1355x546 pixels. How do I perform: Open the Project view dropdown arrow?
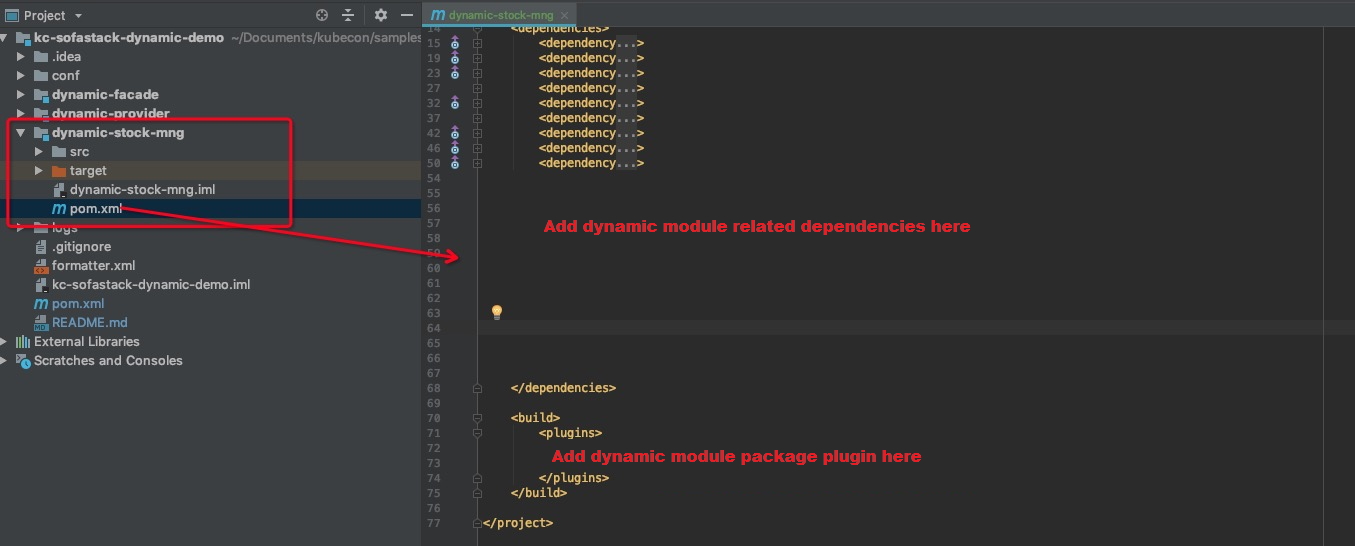(79, 16)
